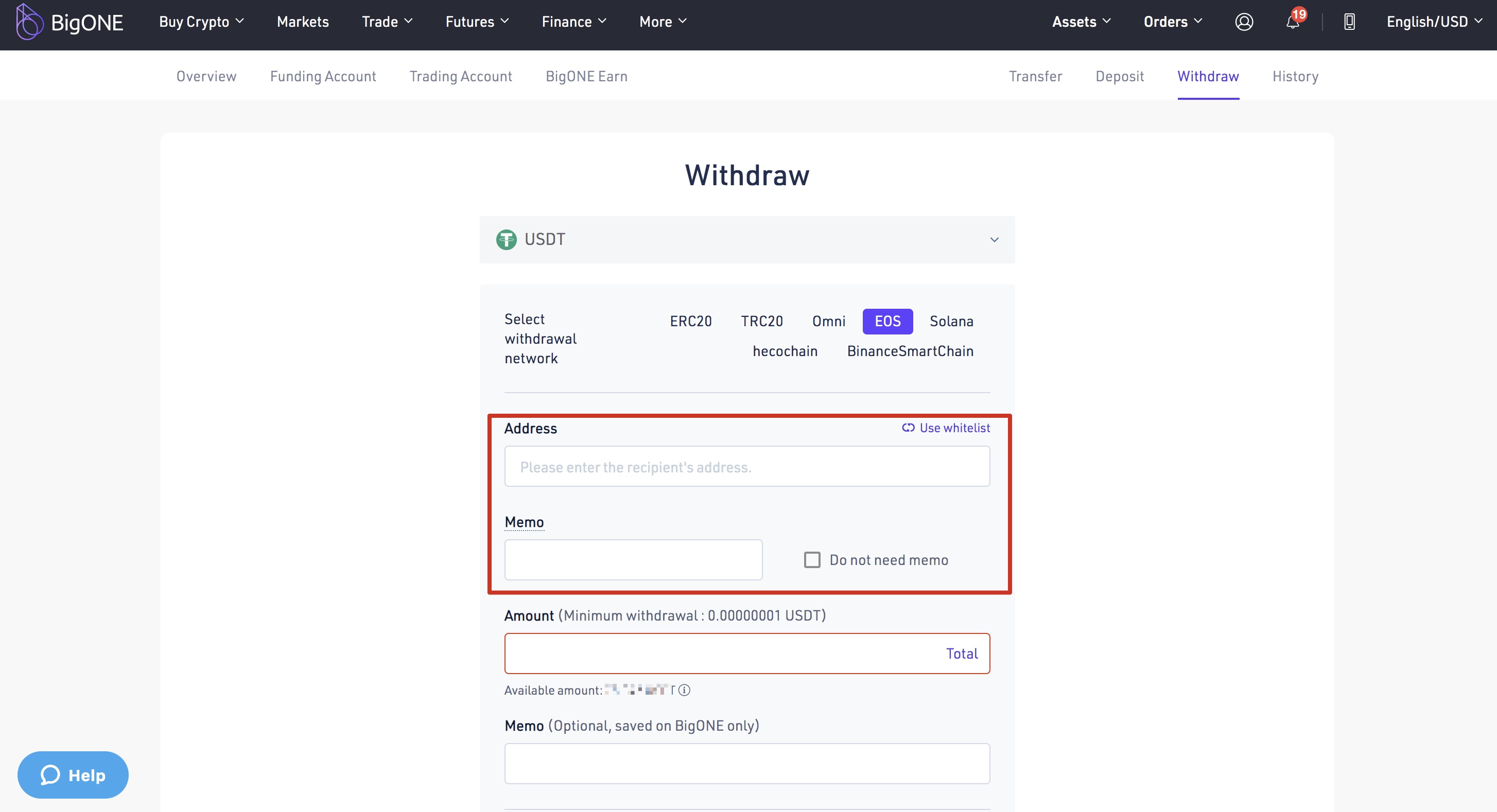Click the info icon beside available amount
The height and width of the screenshot is (812, 1497).
685,690
